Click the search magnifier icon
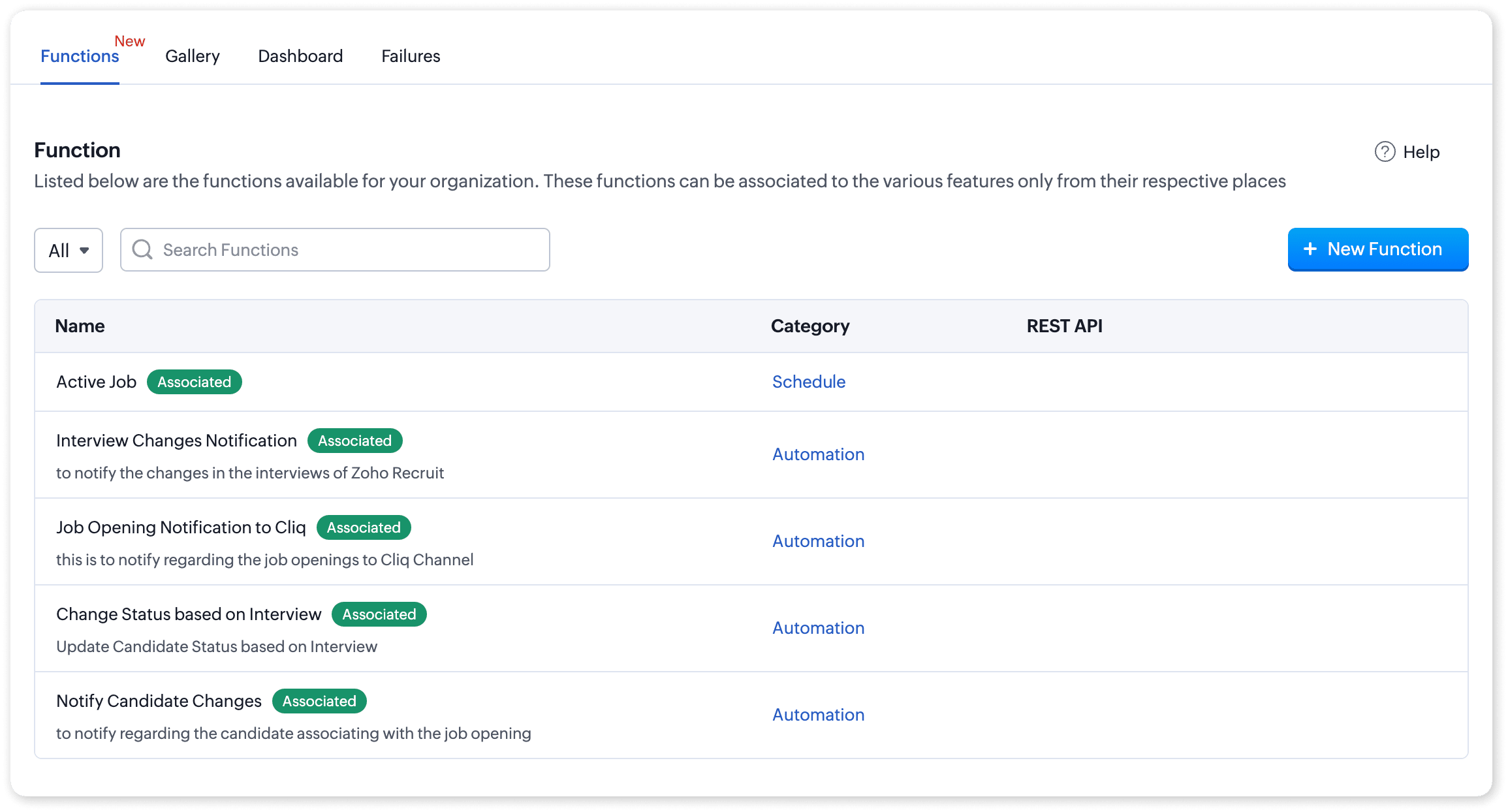Viewport: 1508px width, 812px height. pyautogui.click(x=142, y=249)
